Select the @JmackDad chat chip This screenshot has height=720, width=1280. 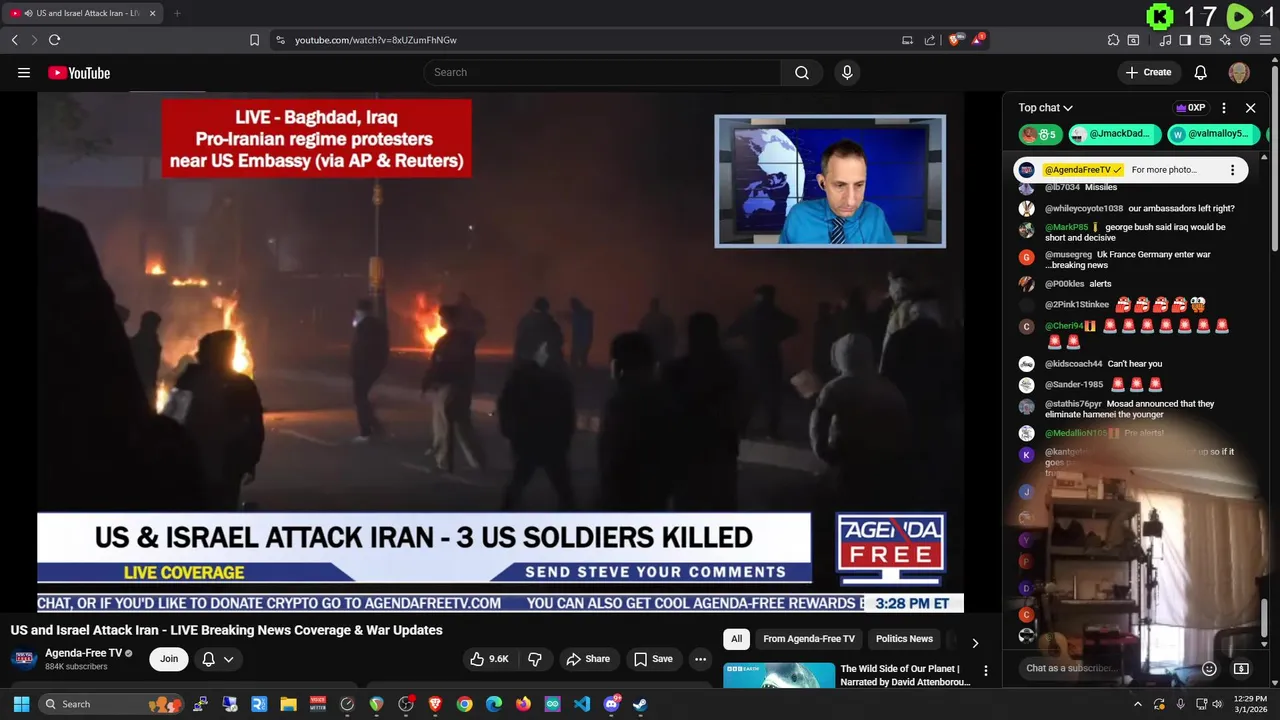[x=1115, y=134]
